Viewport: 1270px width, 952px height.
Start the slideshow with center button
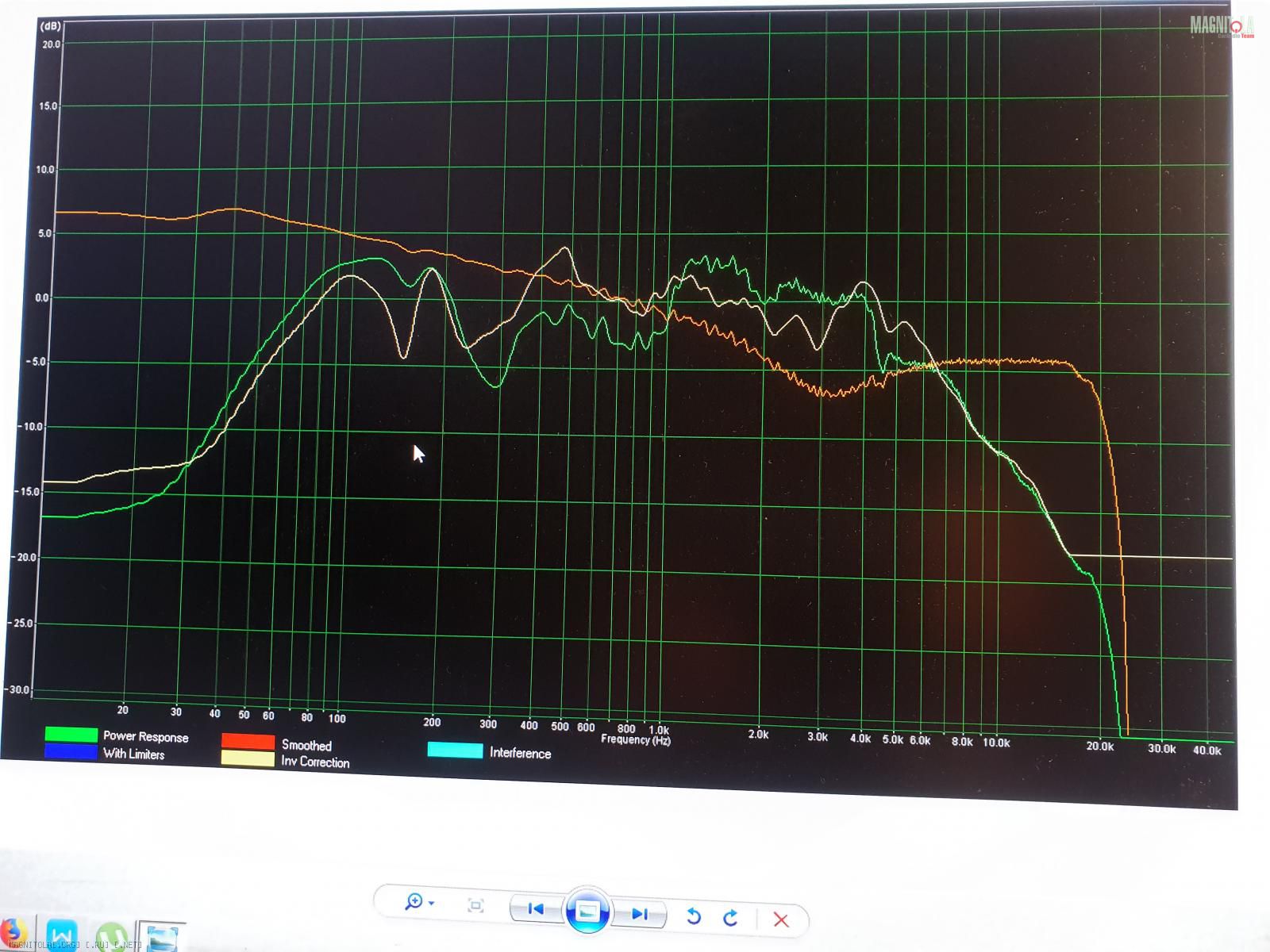coord(587,912)
